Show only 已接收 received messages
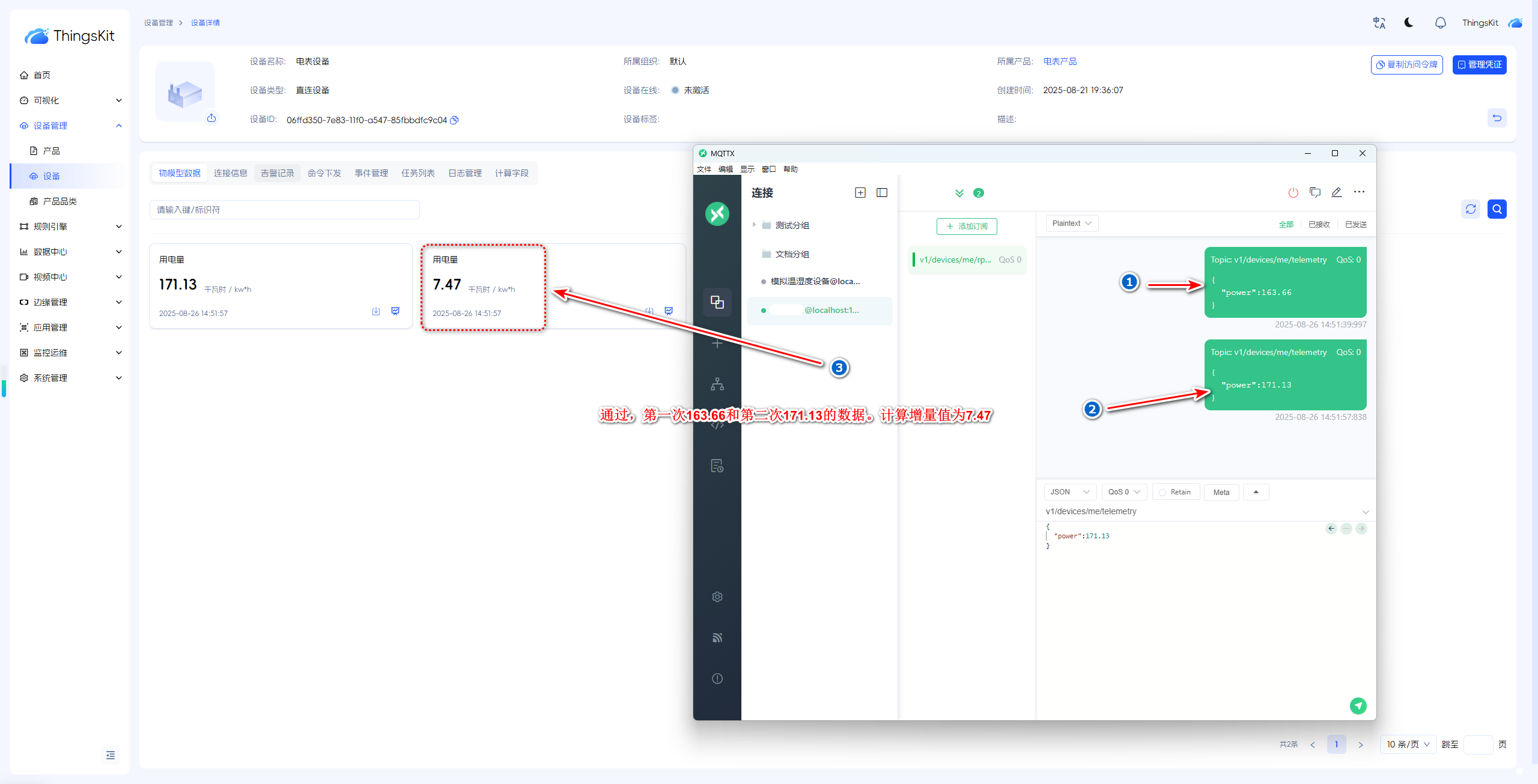Image resolution: width=1538 pixels, height=784 pixels. click(1319, 224)
